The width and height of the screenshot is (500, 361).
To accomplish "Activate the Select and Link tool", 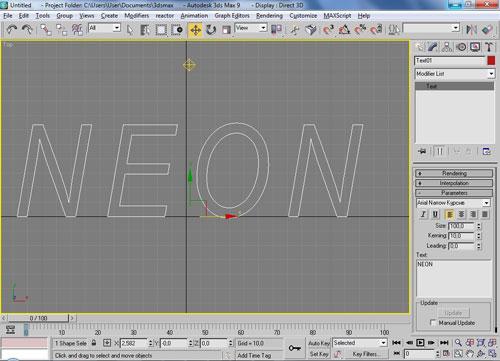I will [46, 30].
